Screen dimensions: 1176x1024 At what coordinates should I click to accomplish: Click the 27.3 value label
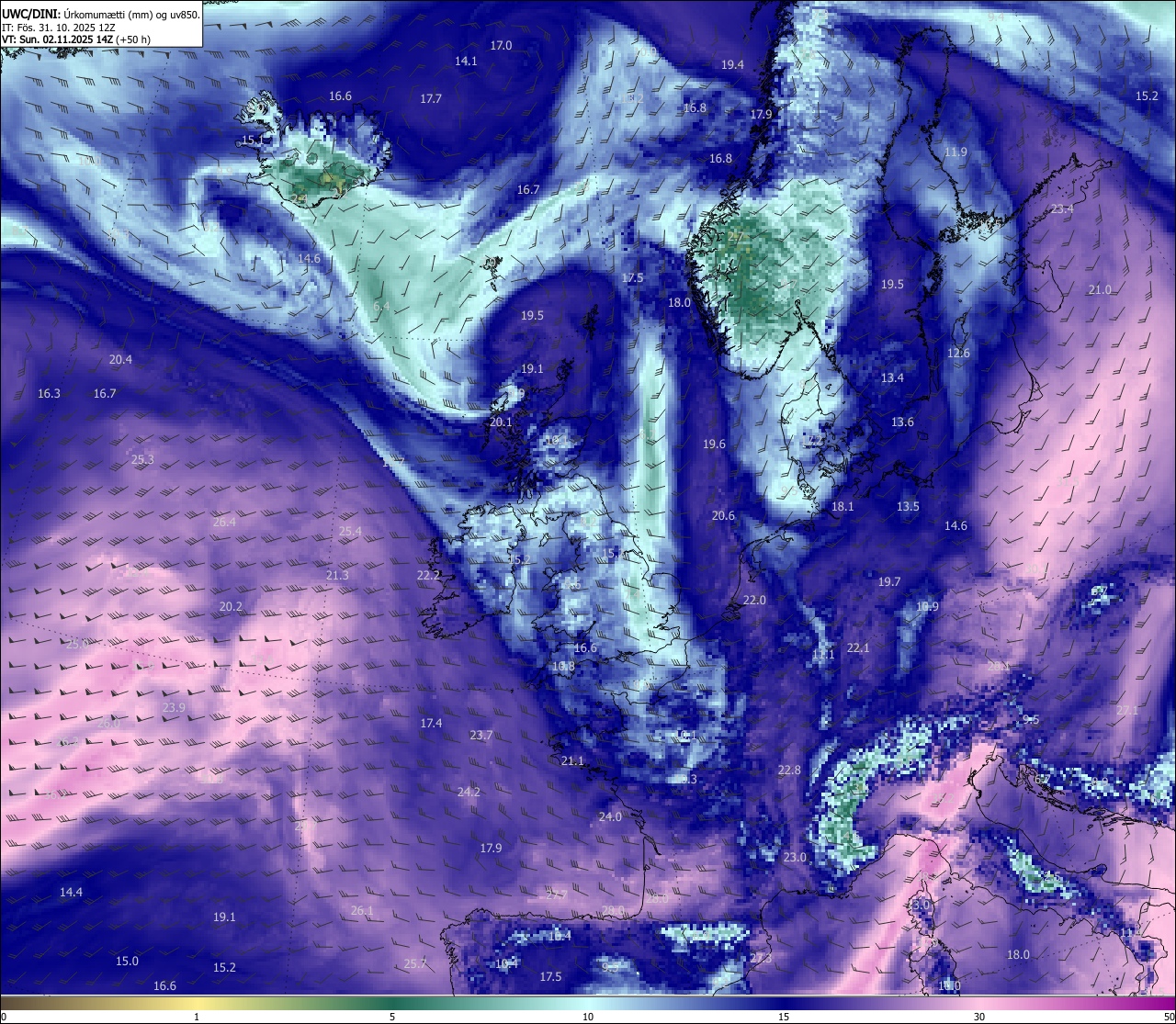[x=761, y=958]
